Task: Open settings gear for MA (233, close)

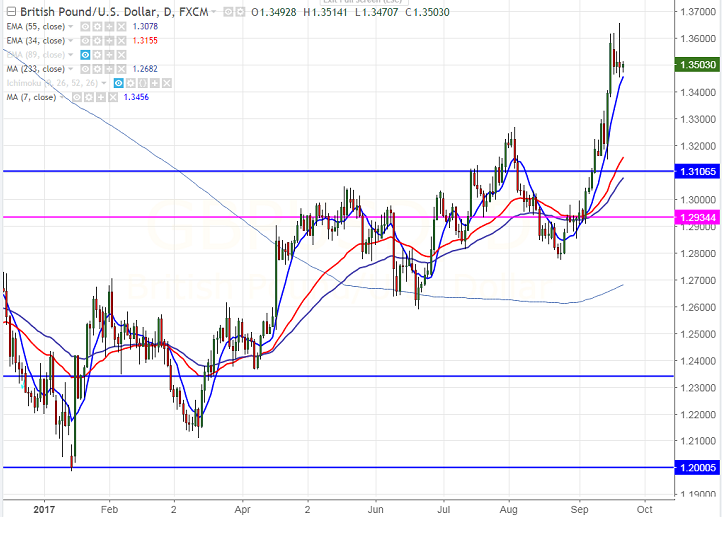Action: tap(97, 69)
